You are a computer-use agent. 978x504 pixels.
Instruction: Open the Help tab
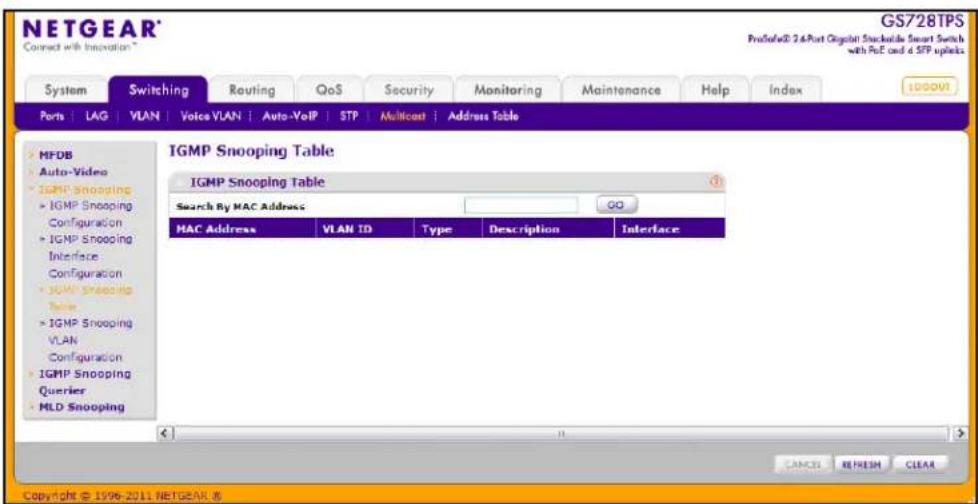[x=715, y=90]
